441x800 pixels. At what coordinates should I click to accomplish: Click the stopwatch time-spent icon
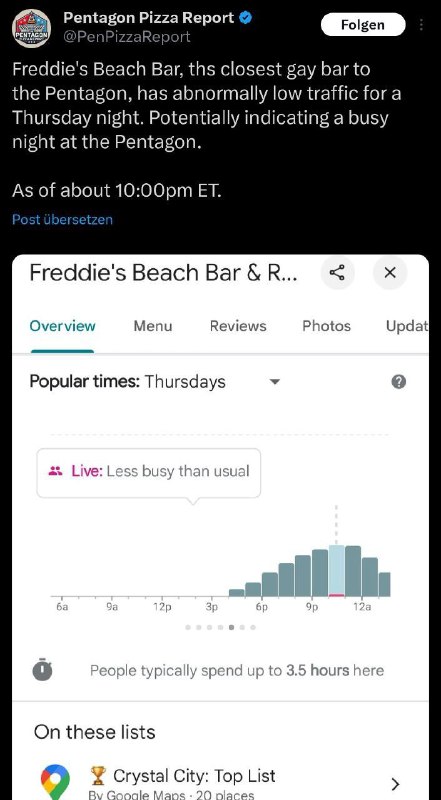pyautogui.click(x=42, y=669)
